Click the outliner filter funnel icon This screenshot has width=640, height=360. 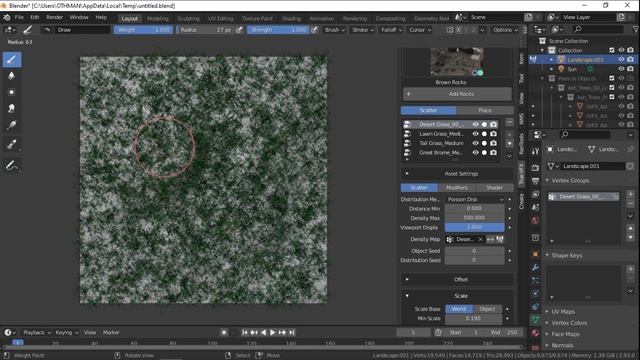(636, 29)
